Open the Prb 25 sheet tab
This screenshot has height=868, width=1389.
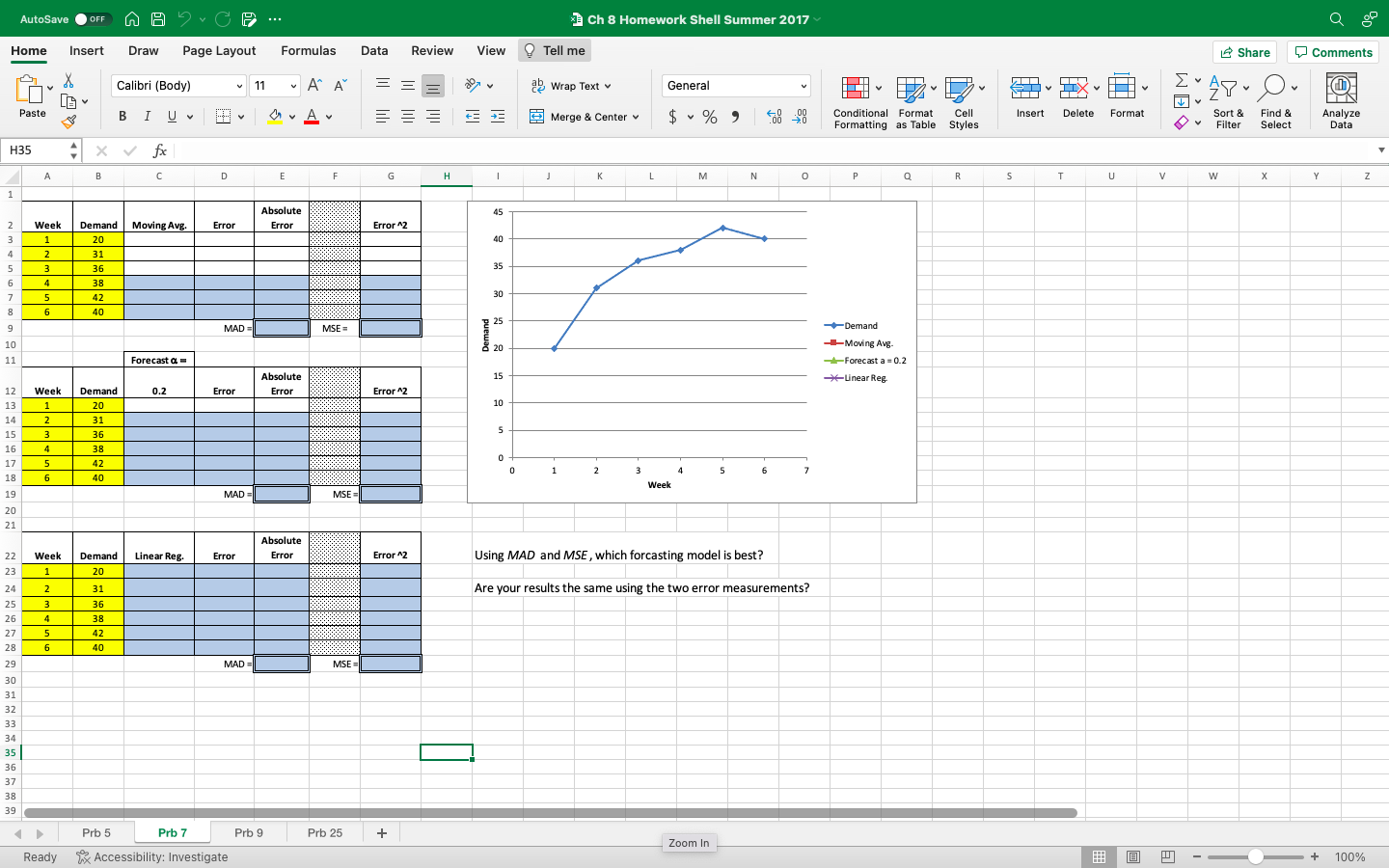pyautogui.click(x=325, y=832)
